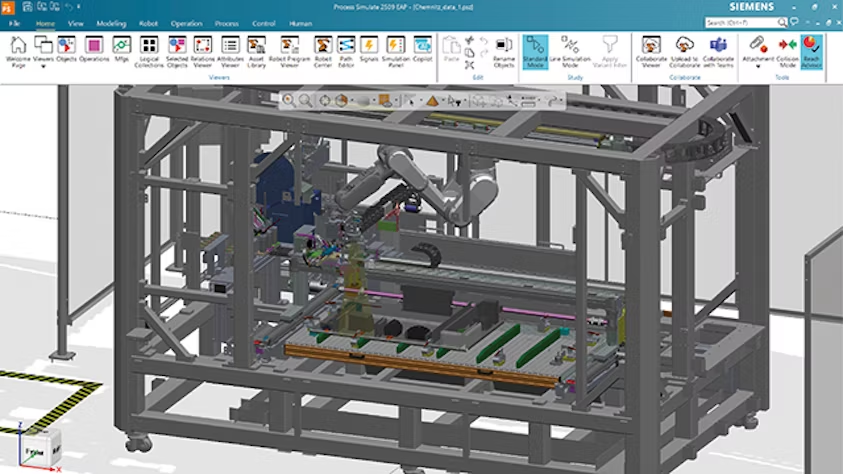Open the Path Editor

(x=346, y=50)
